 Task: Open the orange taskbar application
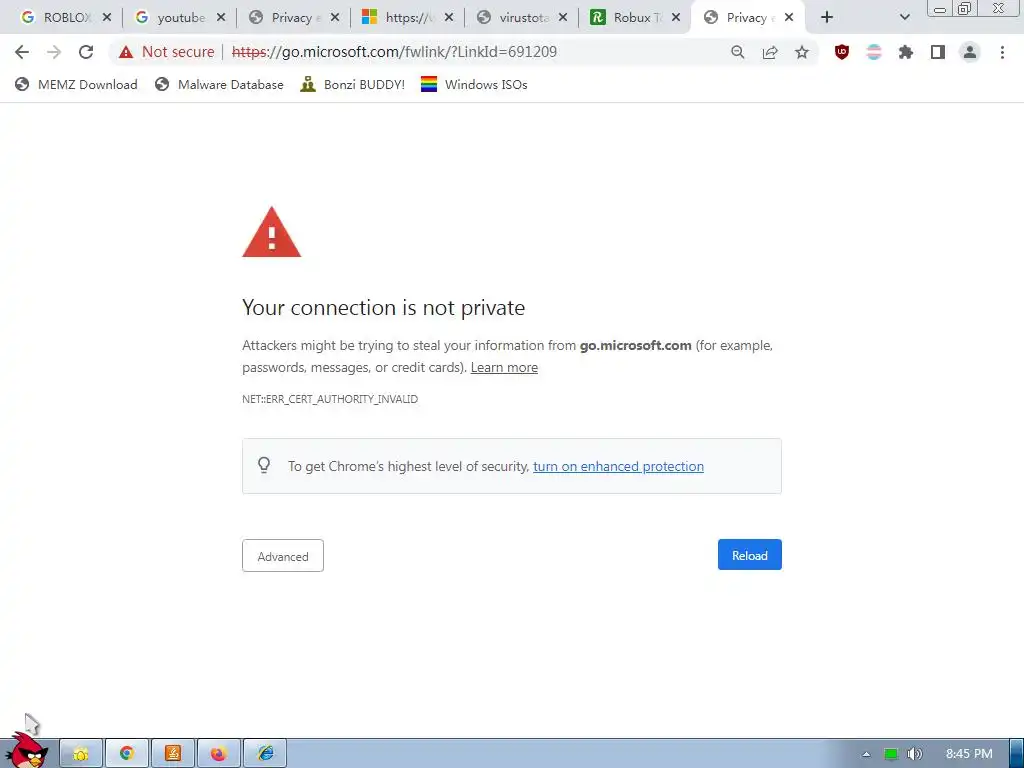[172, 754]
